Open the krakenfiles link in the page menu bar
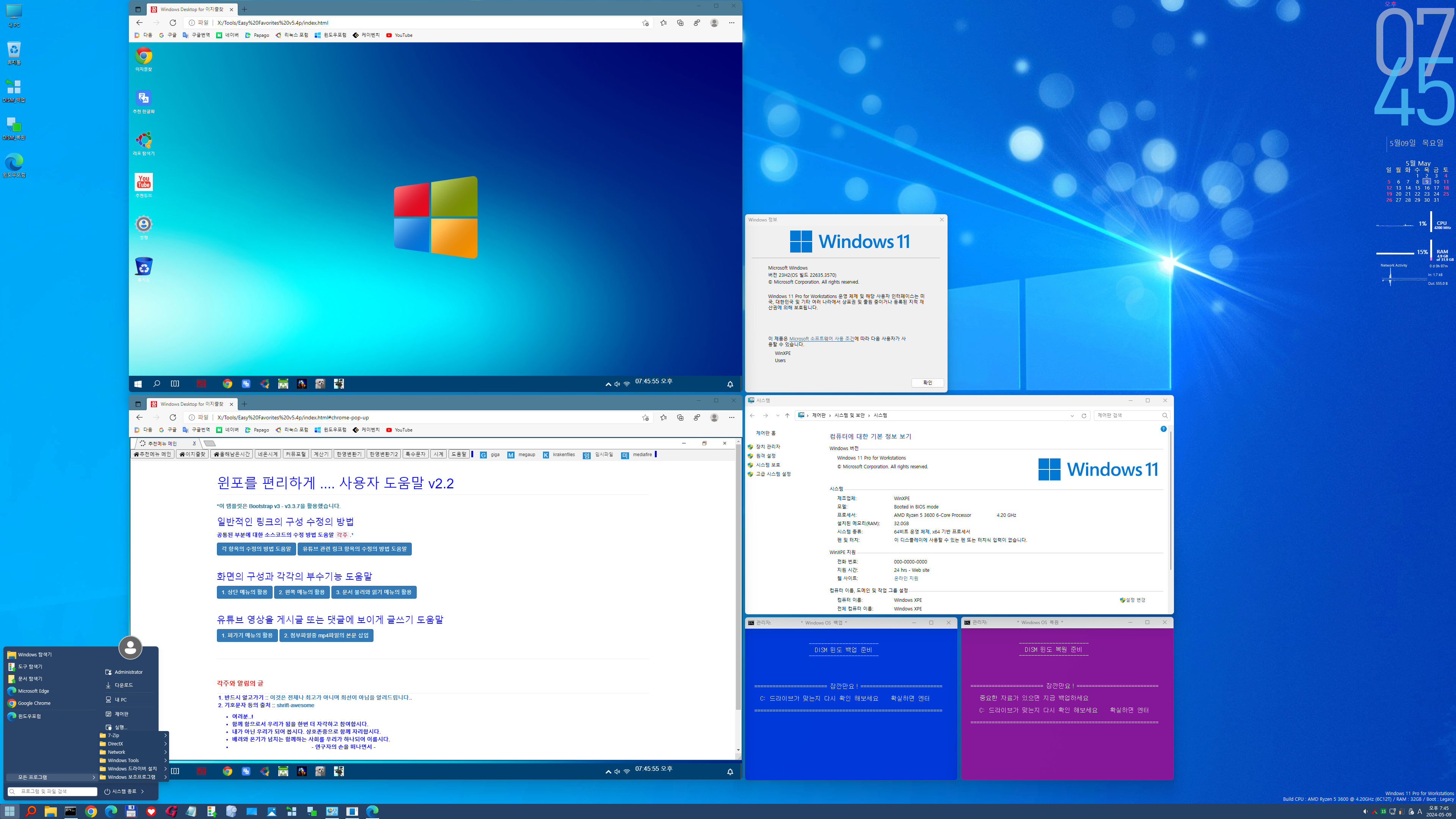 tap(559, 455)
